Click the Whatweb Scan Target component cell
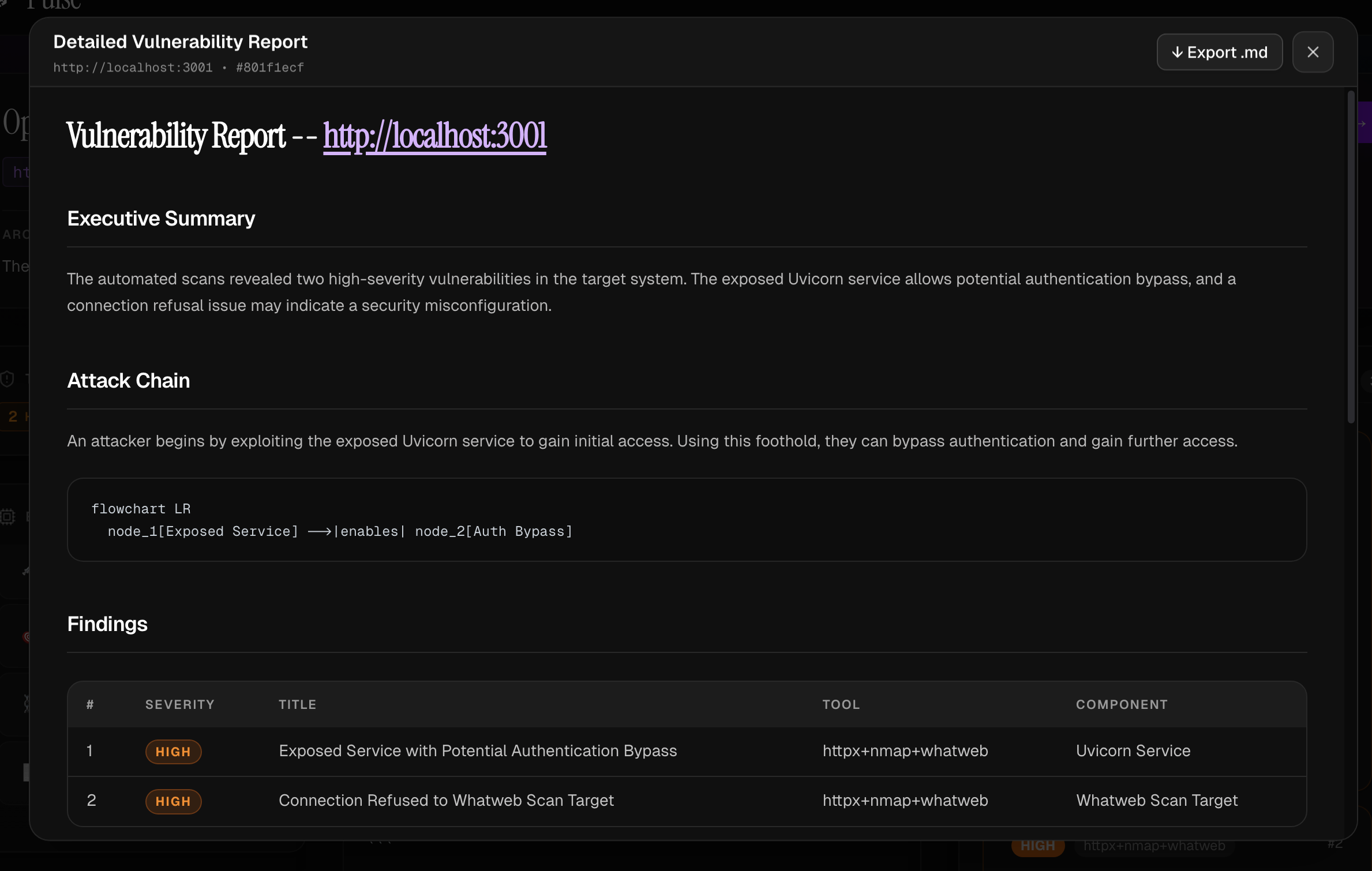Screen dimensions: 1372x871 pos(1157,801)
